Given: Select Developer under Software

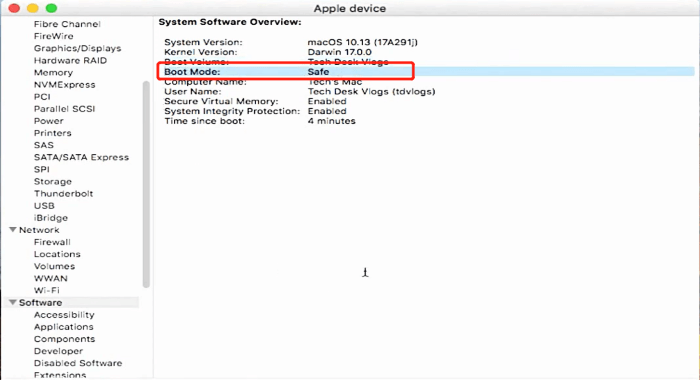Looking at the screenshot, I should tap(58, 351).
